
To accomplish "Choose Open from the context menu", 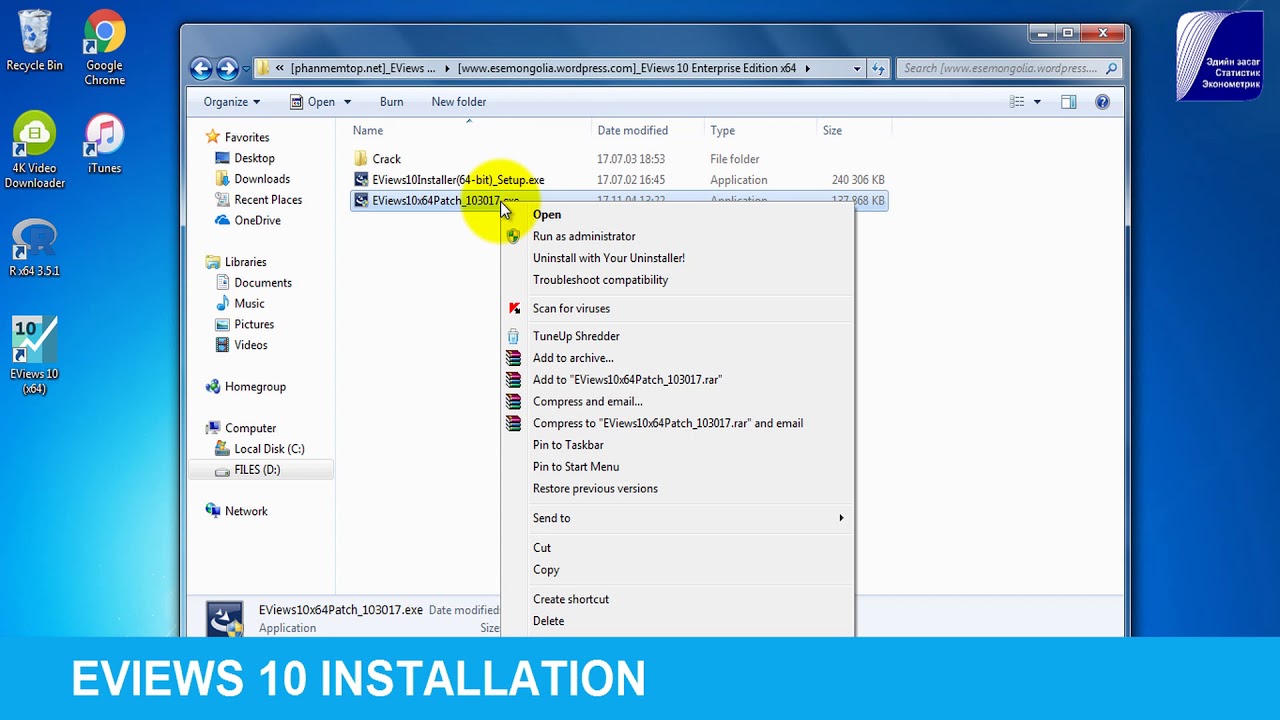I will coord(547,214).
